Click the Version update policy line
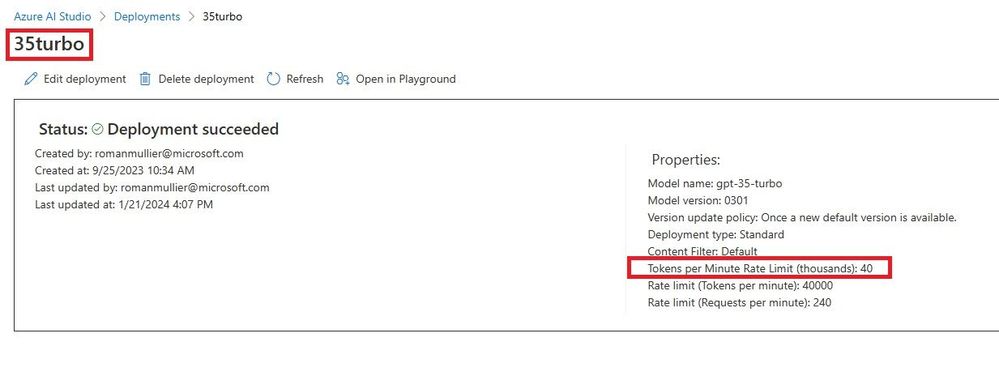Screen dimensions: 999x381 pos(802,218)
